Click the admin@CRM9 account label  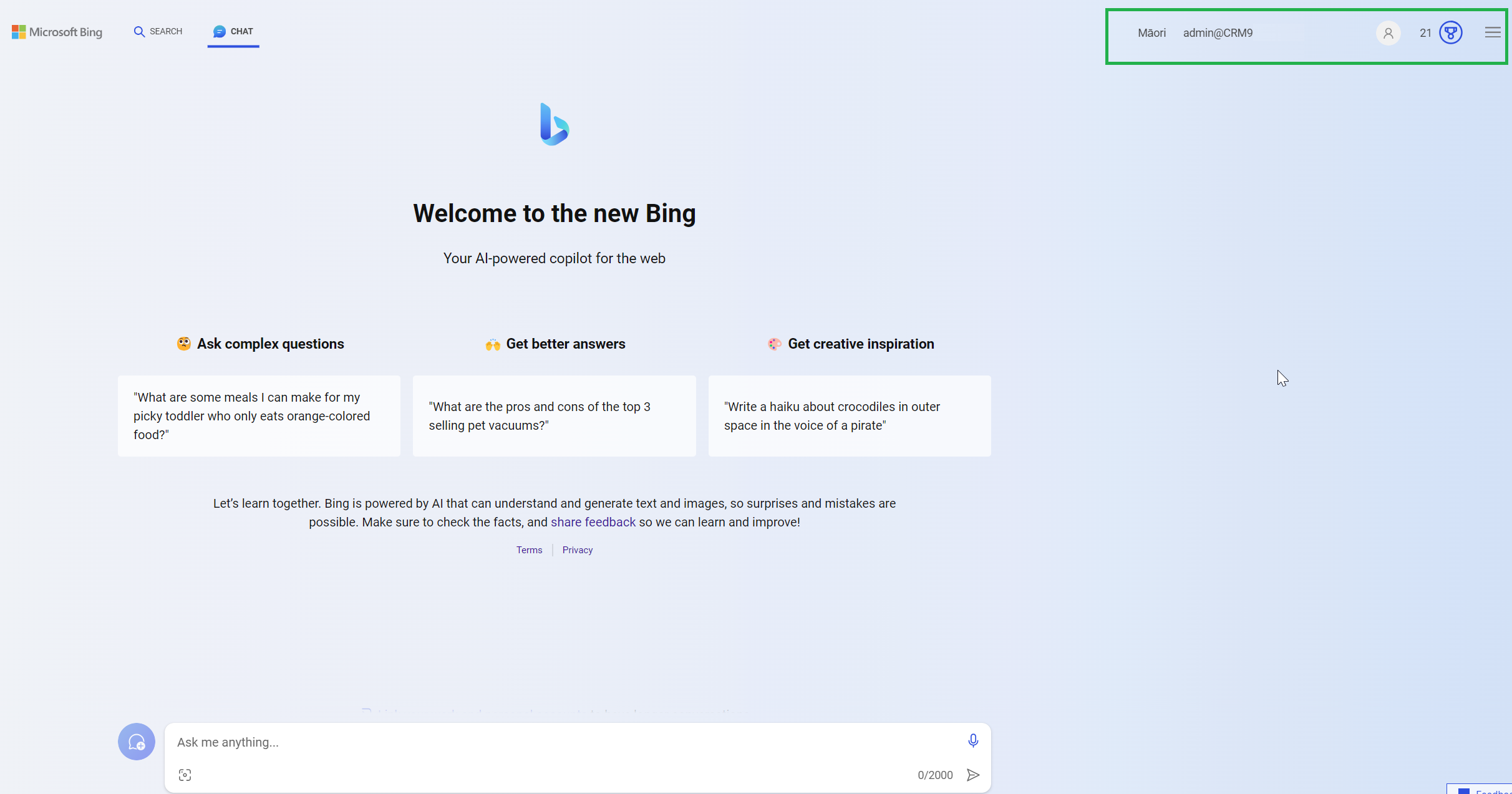tap(1217, 32)
